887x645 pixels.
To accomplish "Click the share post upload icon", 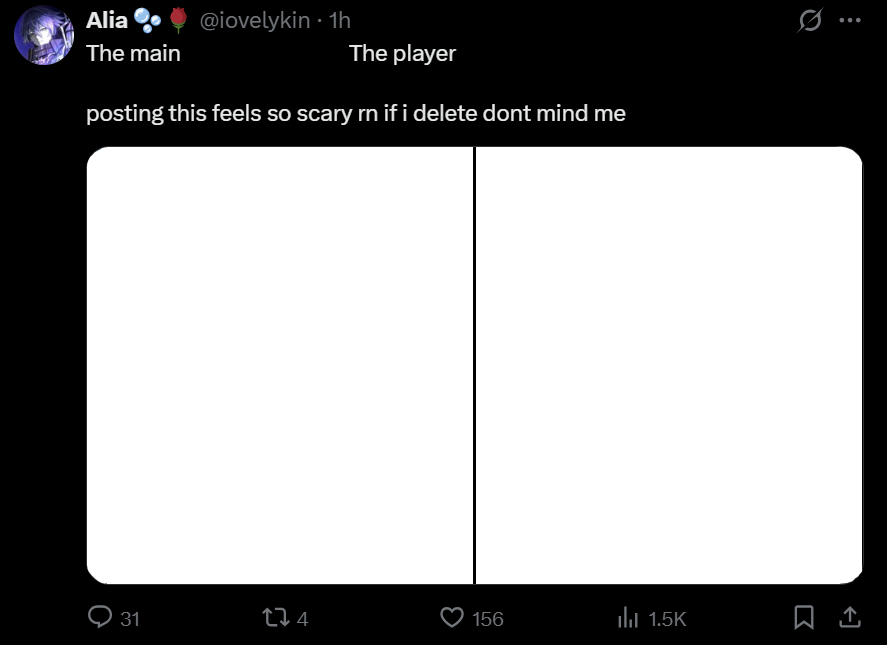I will [849, 619].
